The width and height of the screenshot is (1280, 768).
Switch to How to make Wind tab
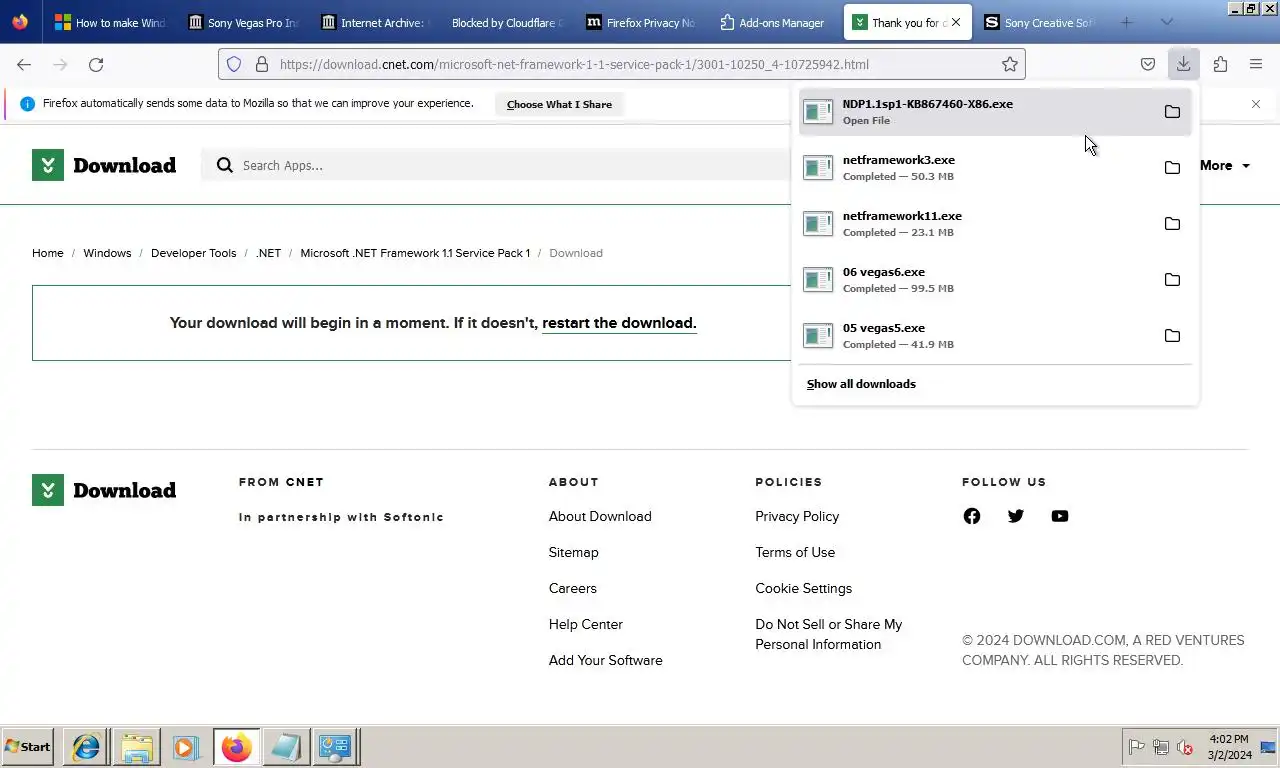click(110, 22)
